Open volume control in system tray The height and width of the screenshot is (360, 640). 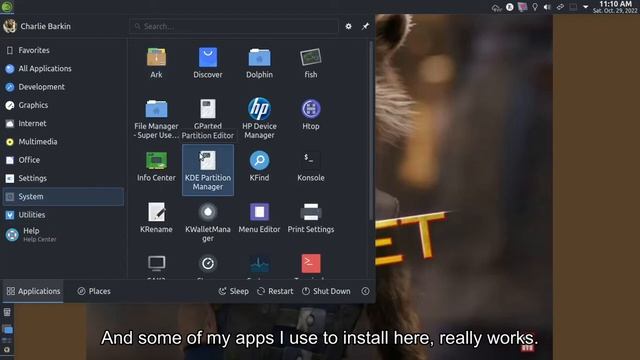click(x=547, y=7)
